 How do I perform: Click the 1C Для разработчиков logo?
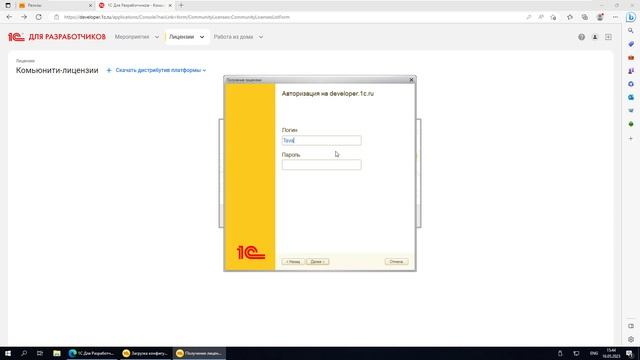point(57,37)
